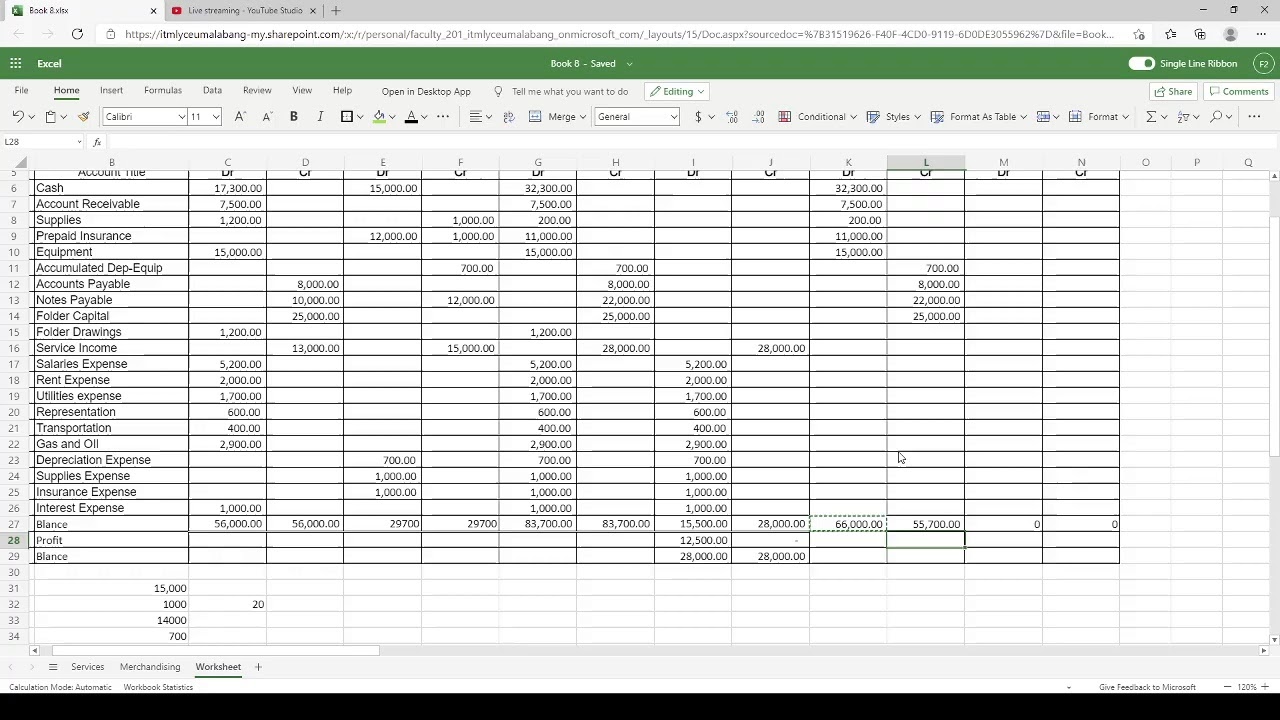Click the Wrap Text icon
This screenshot has height=720, width=1280.
[509, 117]
